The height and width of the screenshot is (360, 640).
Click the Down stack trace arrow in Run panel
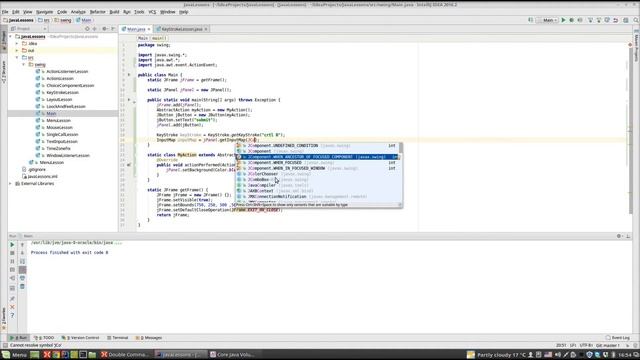click(22, 253)
